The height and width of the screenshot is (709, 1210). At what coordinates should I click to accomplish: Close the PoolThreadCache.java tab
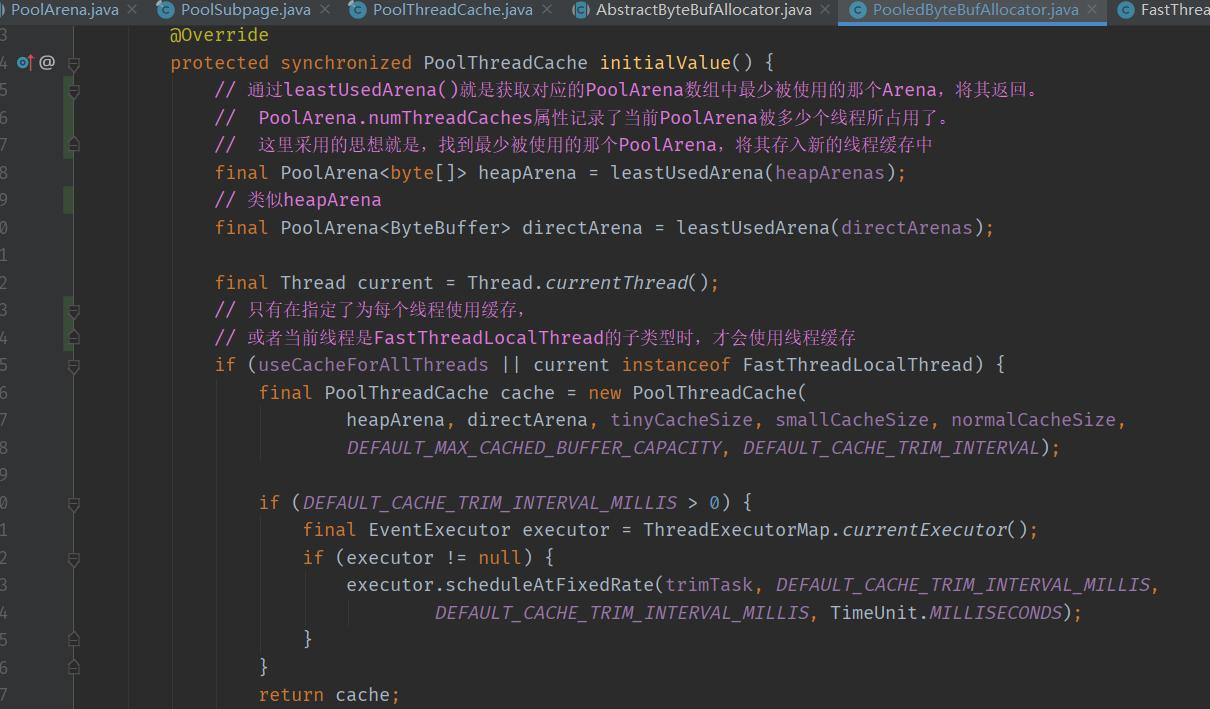point(546,10)
